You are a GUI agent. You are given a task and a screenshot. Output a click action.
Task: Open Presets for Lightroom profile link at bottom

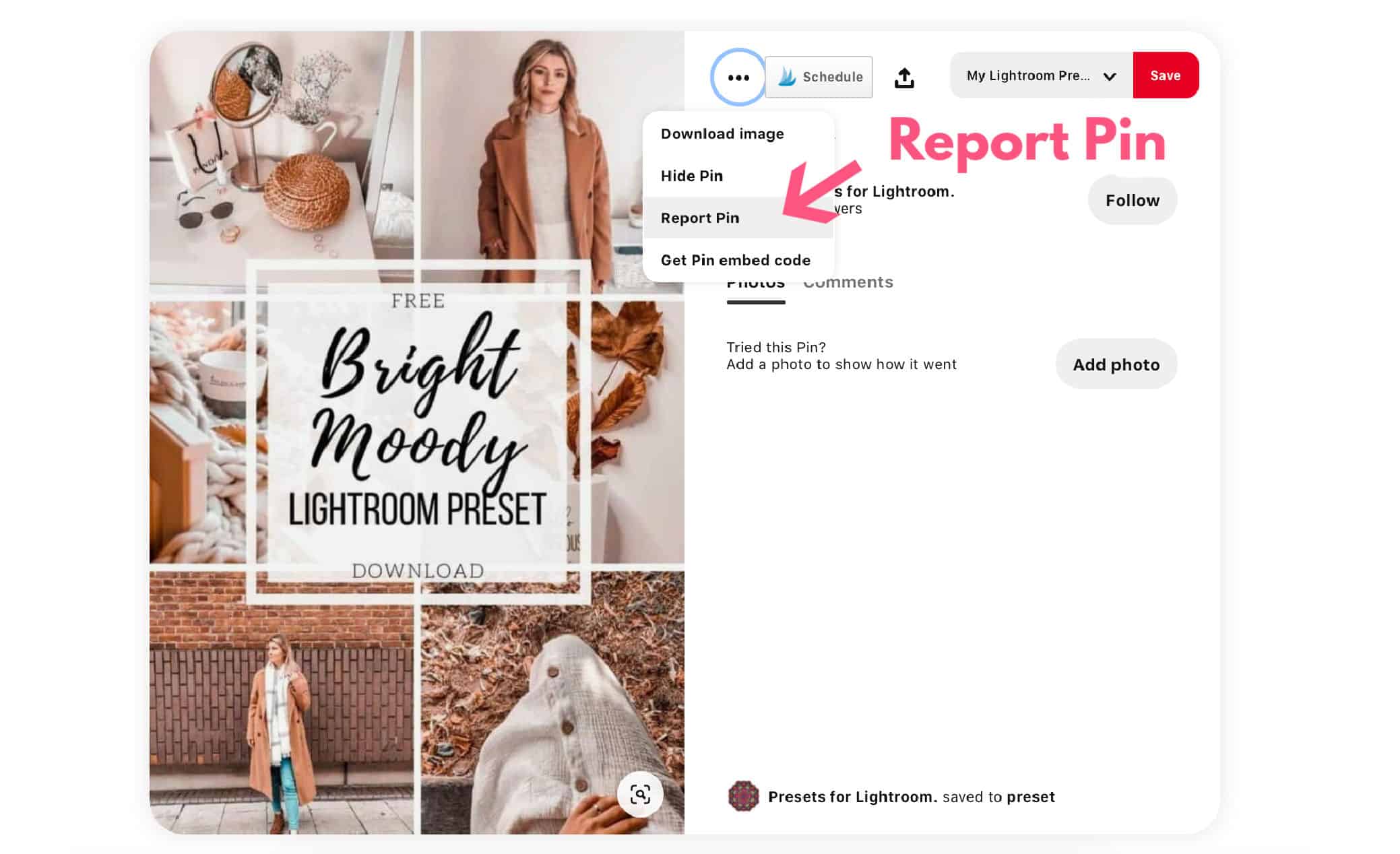[853, 797]
